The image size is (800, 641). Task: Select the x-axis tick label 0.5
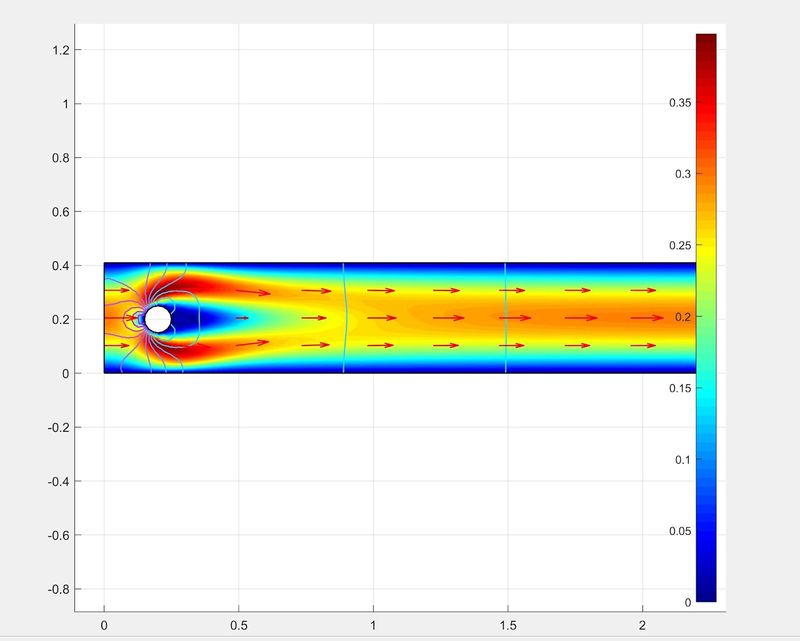click(x=239, y=625)
